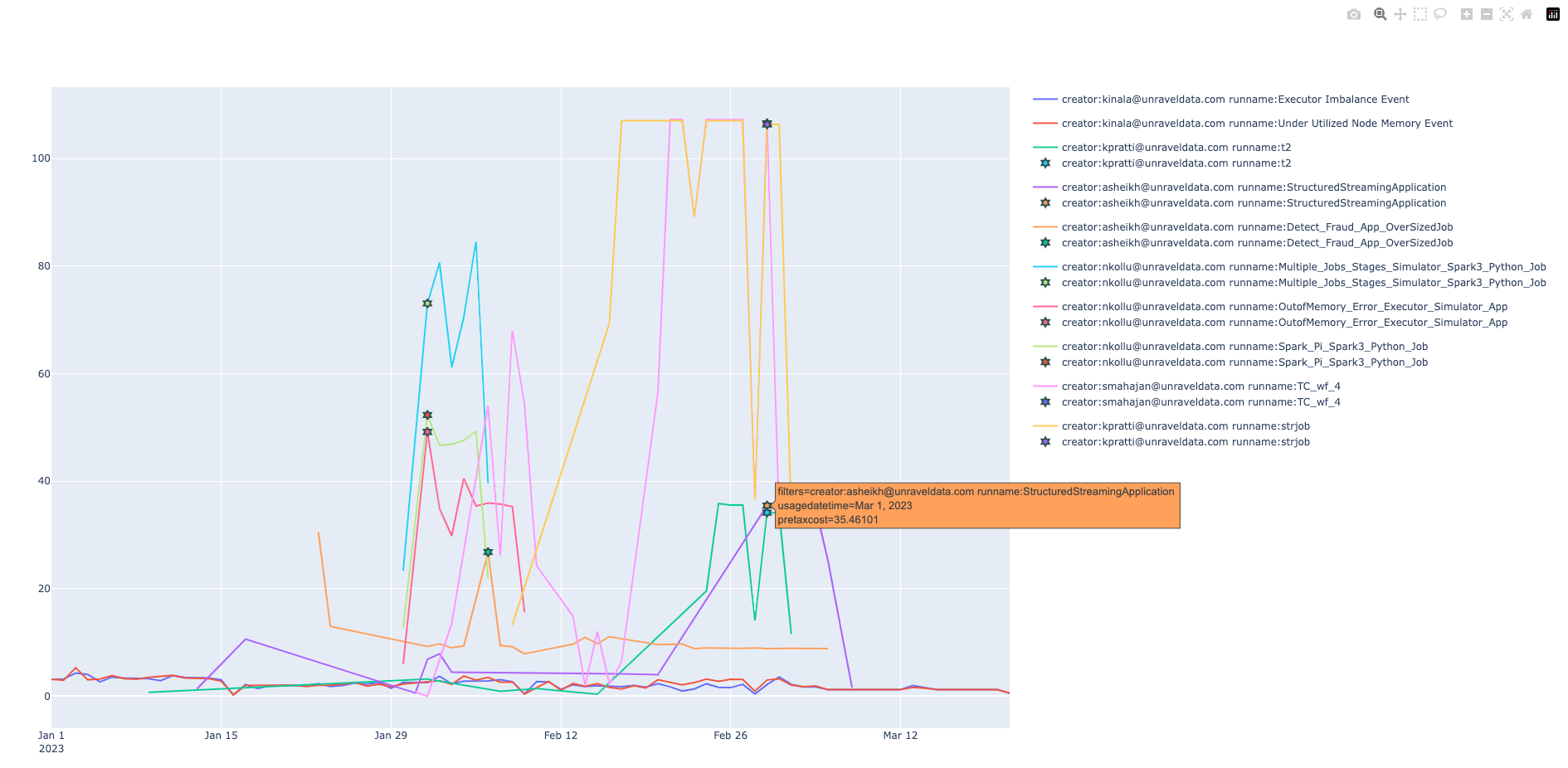This screenshot has width=1568, height=768.
Task: Click the '40' y-axis tick label
Action: coord(44,481)
